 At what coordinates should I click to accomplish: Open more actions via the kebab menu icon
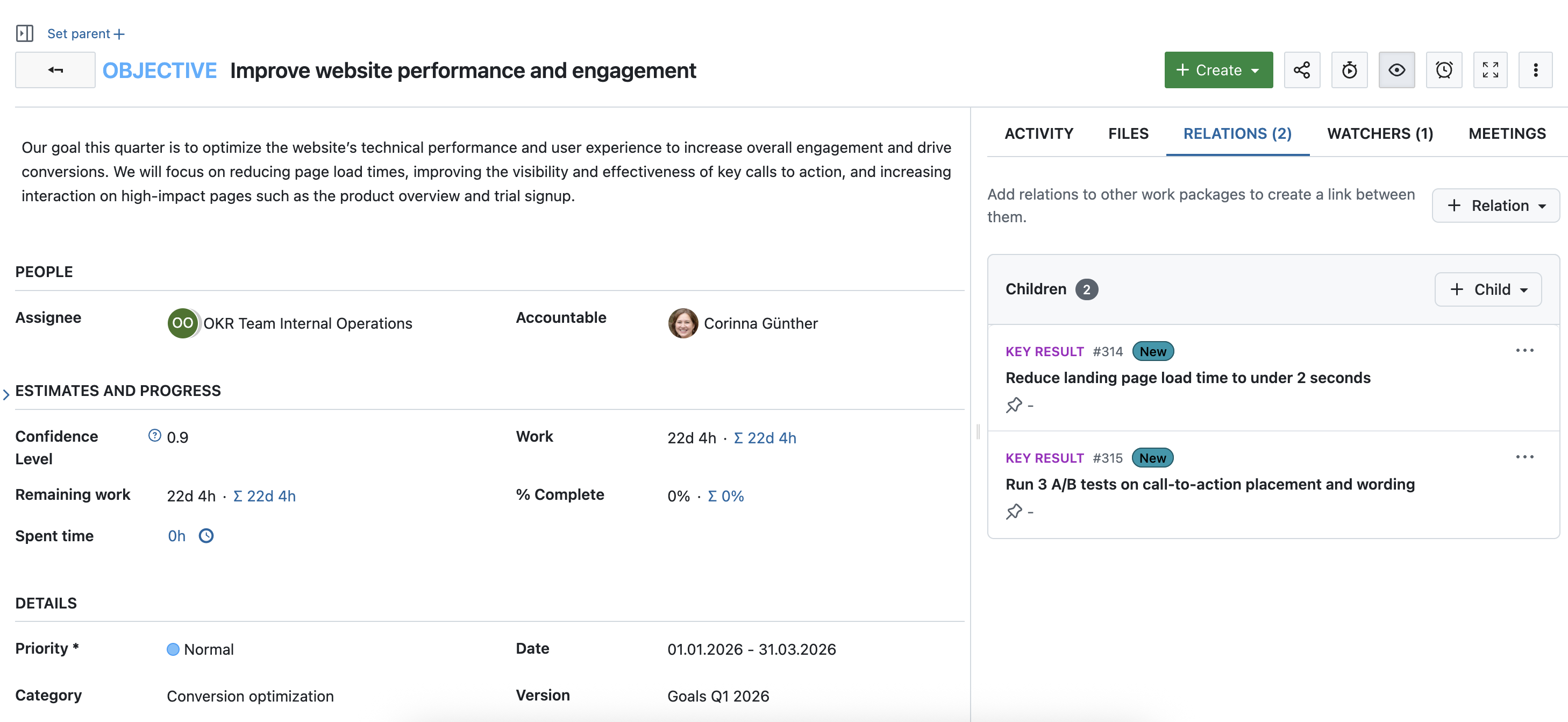pyautogui.click(x=1536, y=69)
